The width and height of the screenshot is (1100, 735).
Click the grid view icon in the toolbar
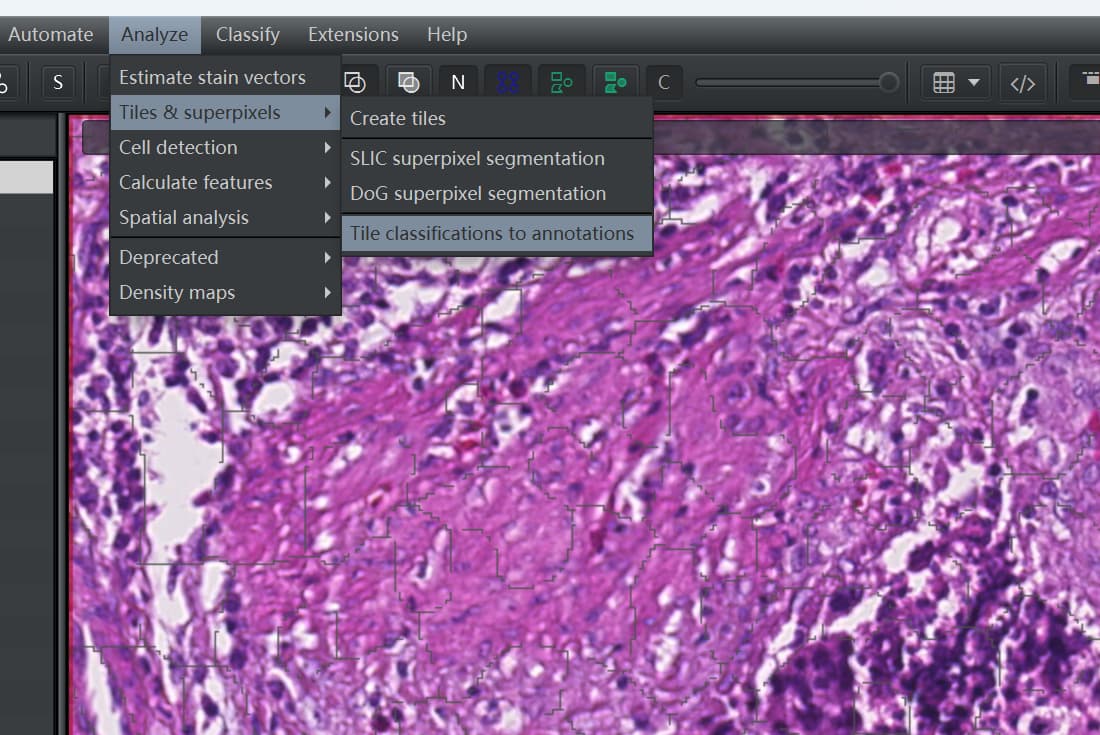[944, 83]
